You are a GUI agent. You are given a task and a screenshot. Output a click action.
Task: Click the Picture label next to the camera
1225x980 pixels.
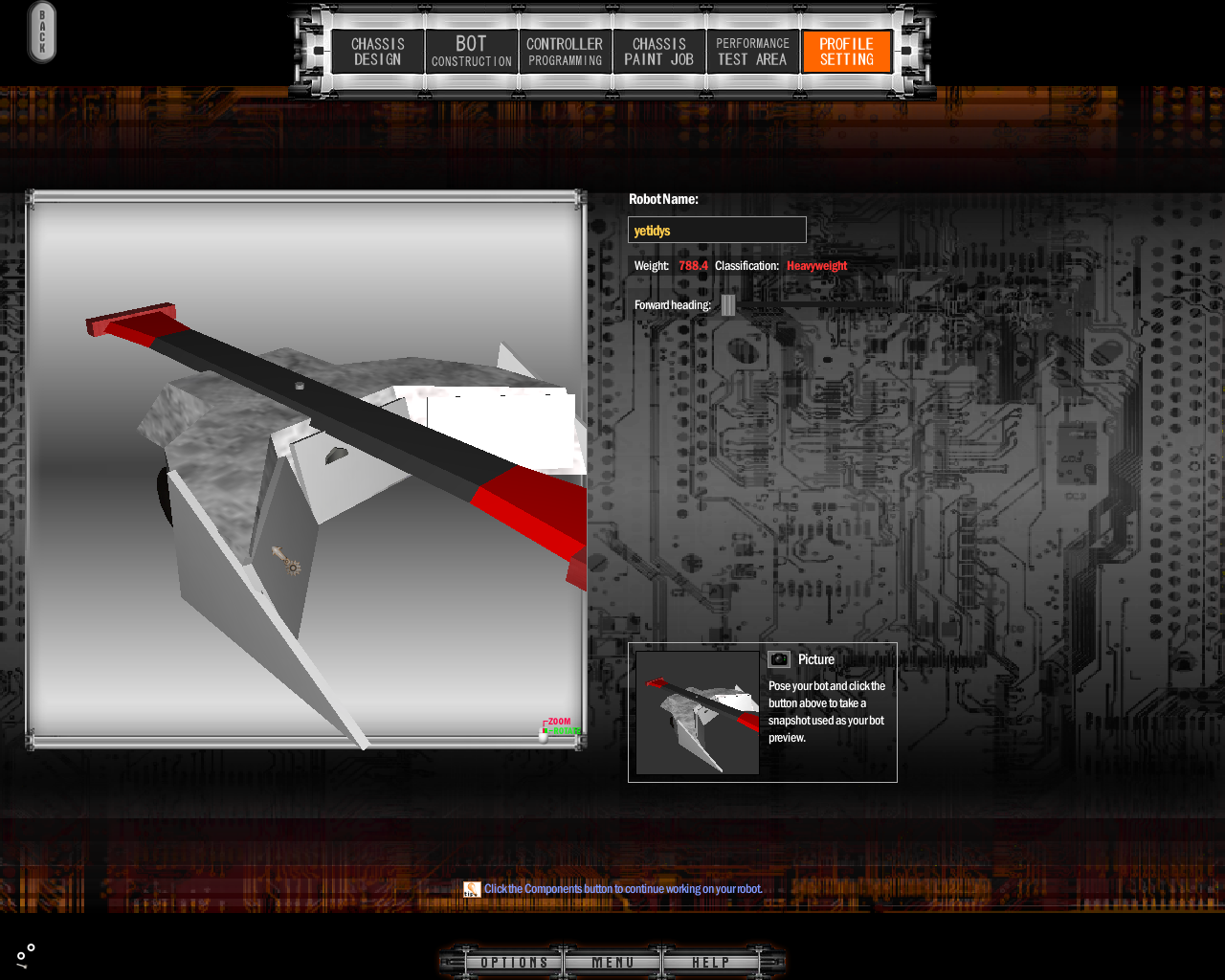pyautogui.click(x=816, y=659)
